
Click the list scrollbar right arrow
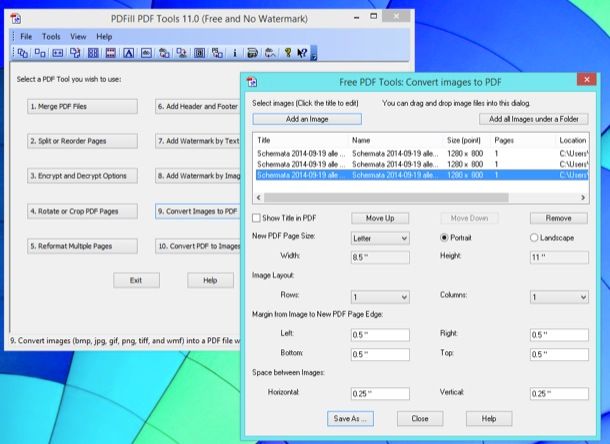[583, 198]
